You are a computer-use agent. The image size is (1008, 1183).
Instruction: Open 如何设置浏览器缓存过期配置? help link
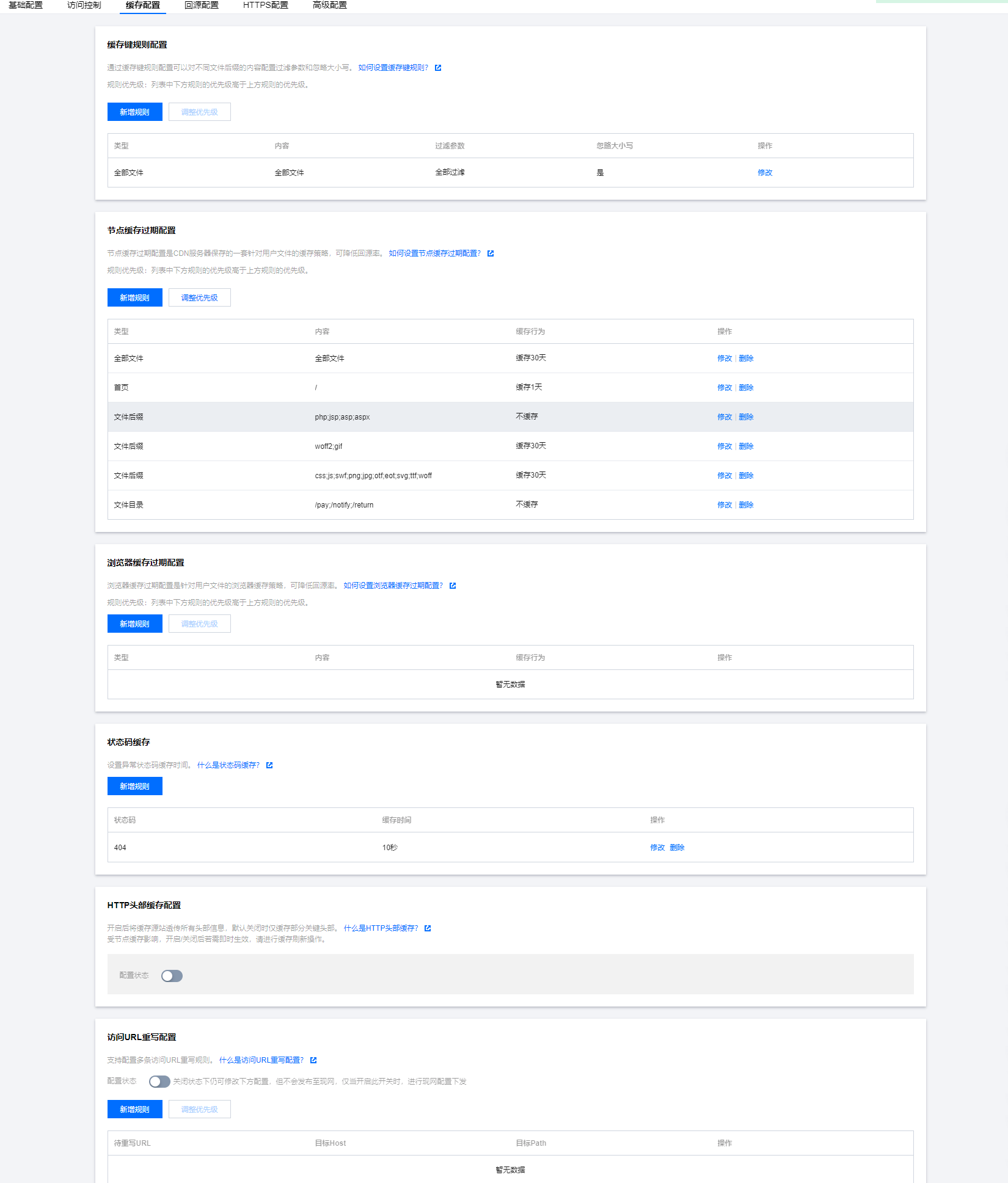(393, 586)
